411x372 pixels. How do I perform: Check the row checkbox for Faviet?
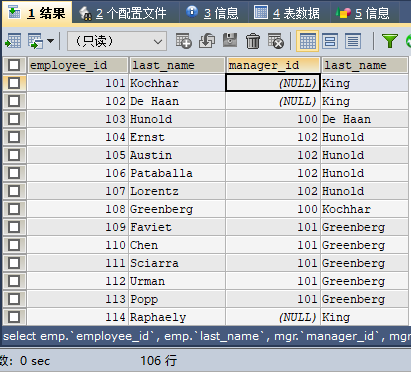(x=14, y=227)
